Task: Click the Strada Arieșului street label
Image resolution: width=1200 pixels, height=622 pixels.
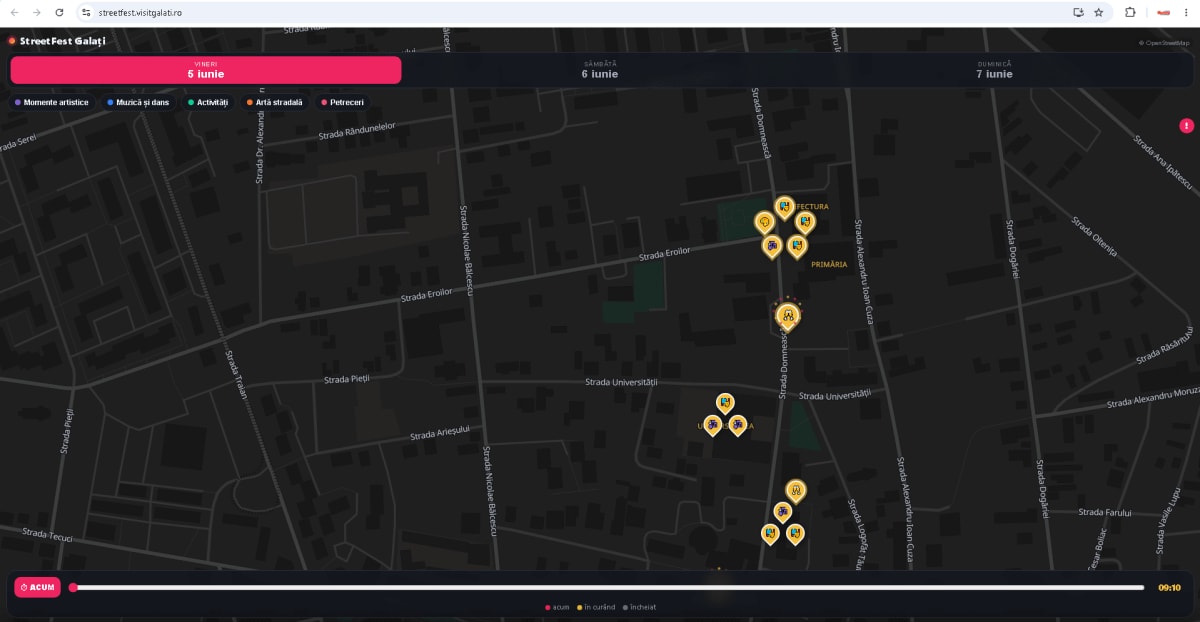Action: (x=439, y=433)
